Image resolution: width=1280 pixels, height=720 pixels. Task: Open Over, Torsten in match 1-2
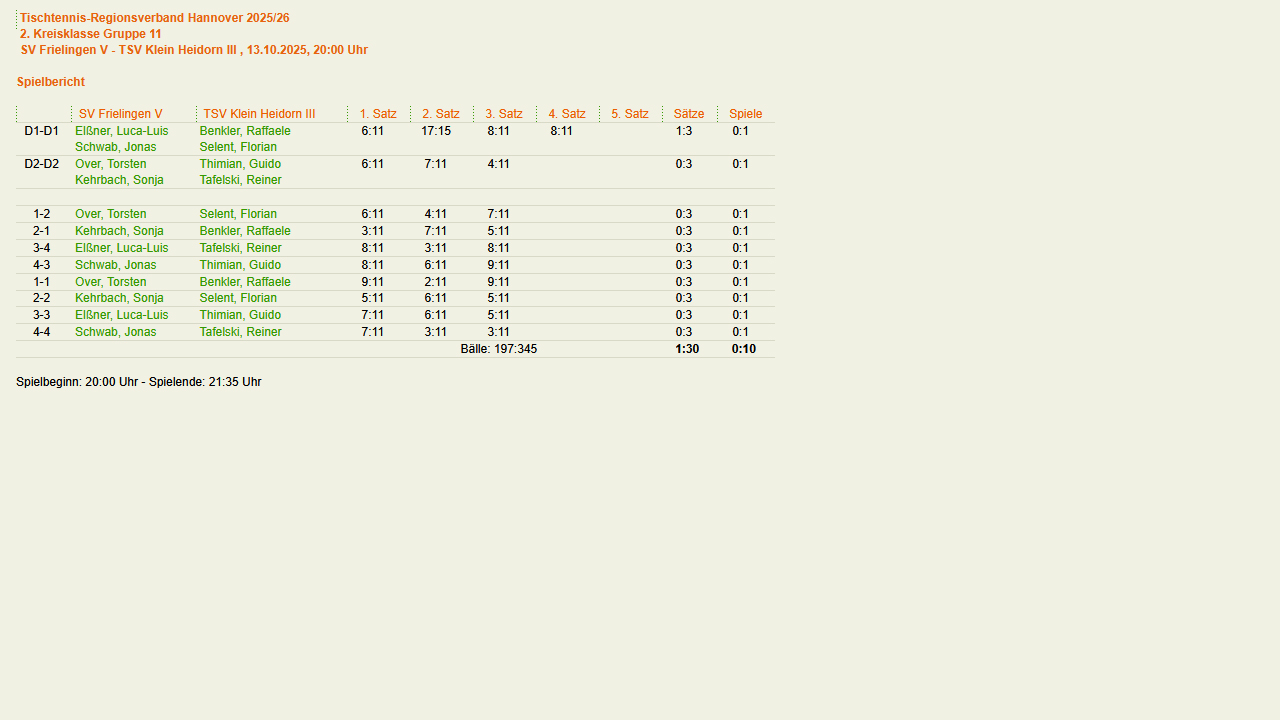point(110,214)
